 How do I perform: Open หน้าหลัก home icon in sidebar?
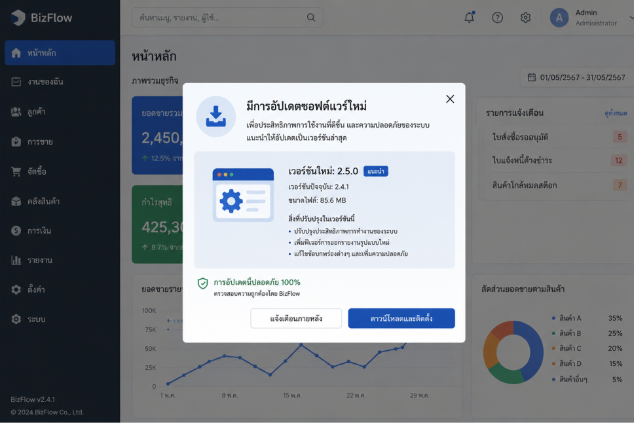[16, 53]
